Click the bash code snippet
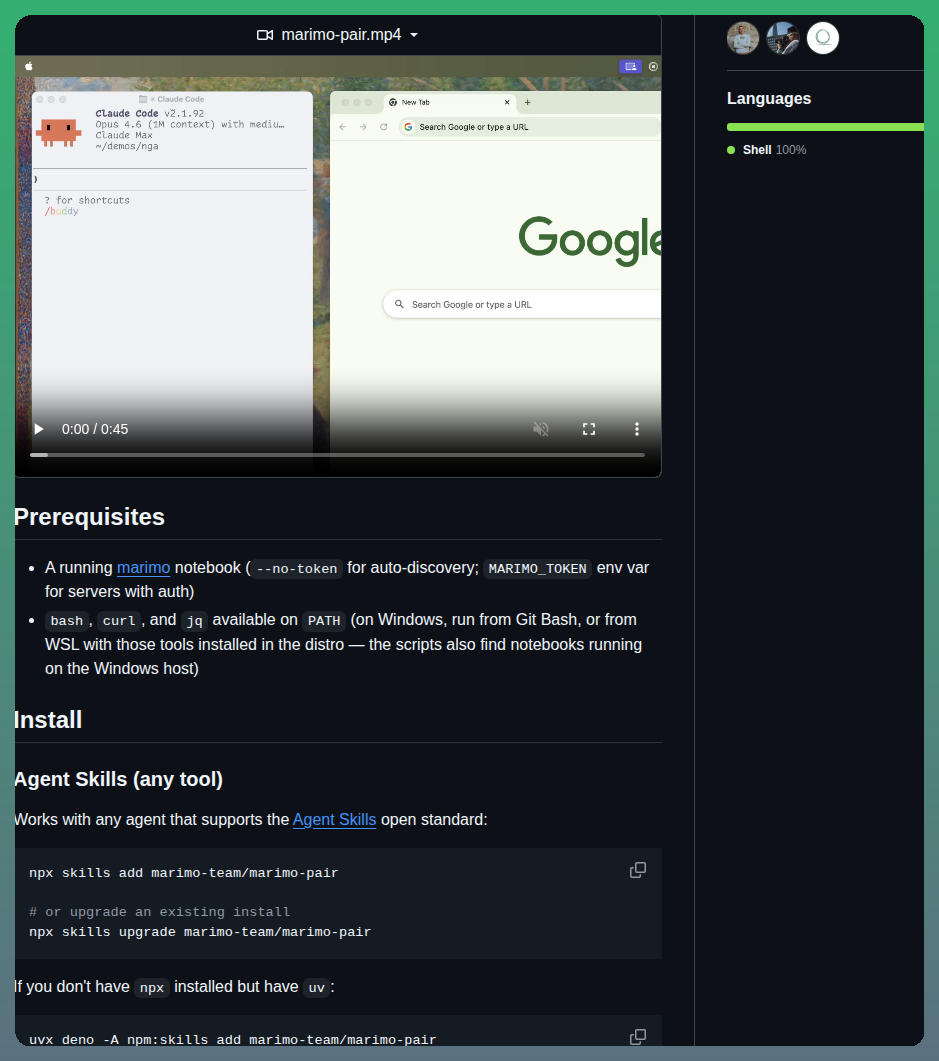 (67, 620)
